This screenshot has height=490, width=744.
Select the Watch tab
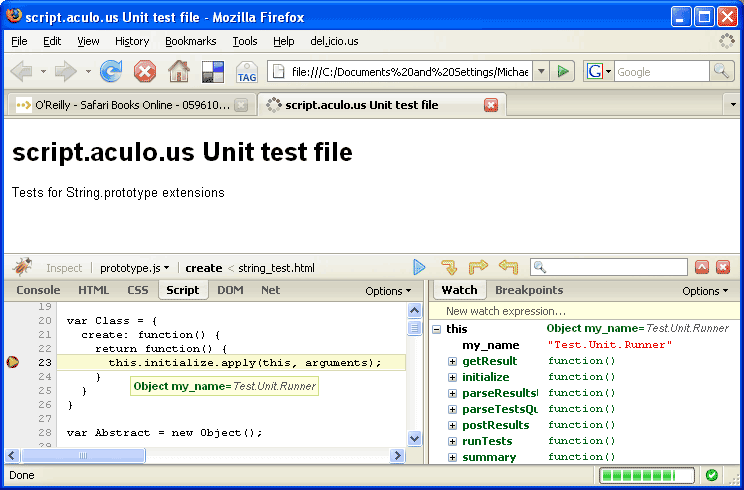pos(459,290)
